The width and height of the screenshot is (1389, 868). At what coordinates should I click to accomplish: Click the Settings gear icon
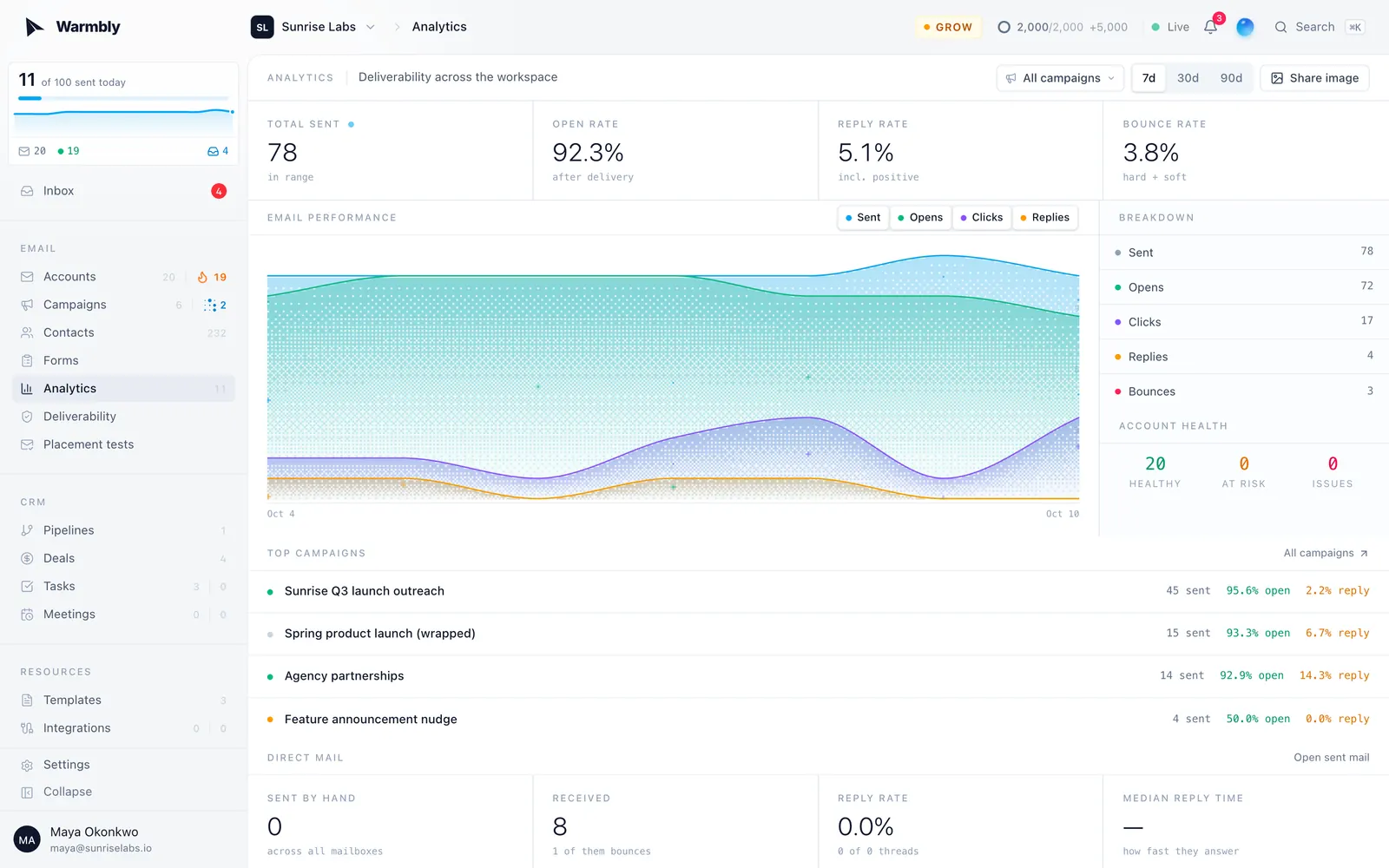click(x=27, y=765)
